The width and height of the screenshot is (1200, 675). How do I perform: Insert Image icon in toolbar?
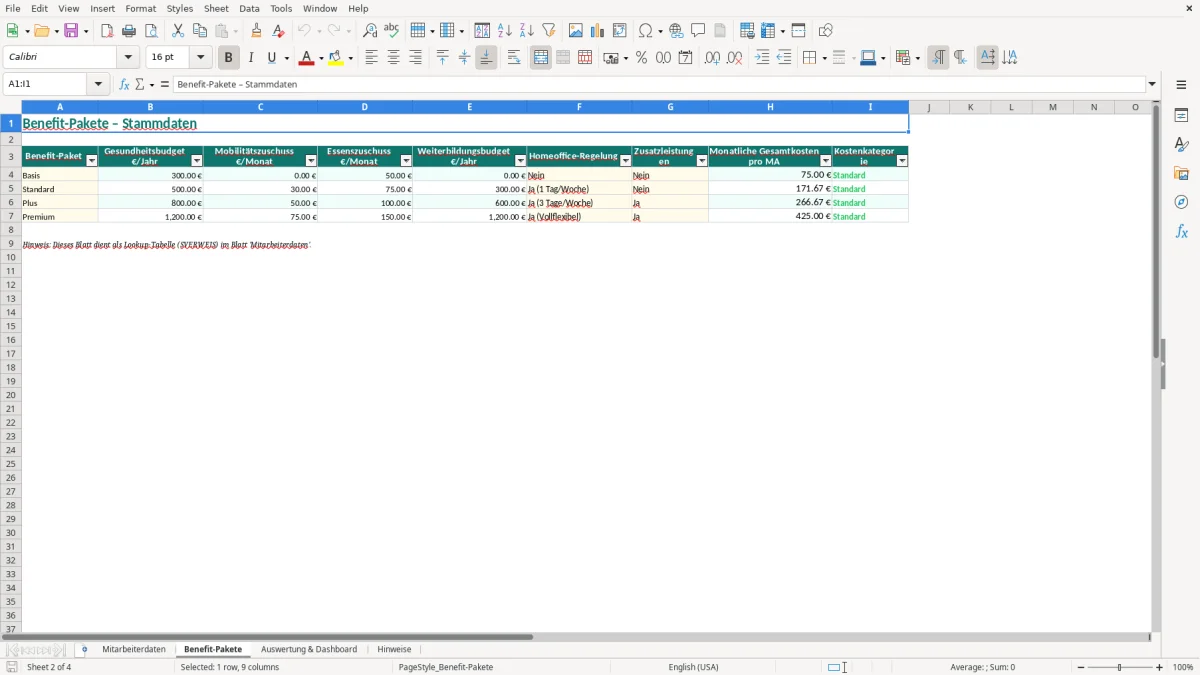coord(576,31)
